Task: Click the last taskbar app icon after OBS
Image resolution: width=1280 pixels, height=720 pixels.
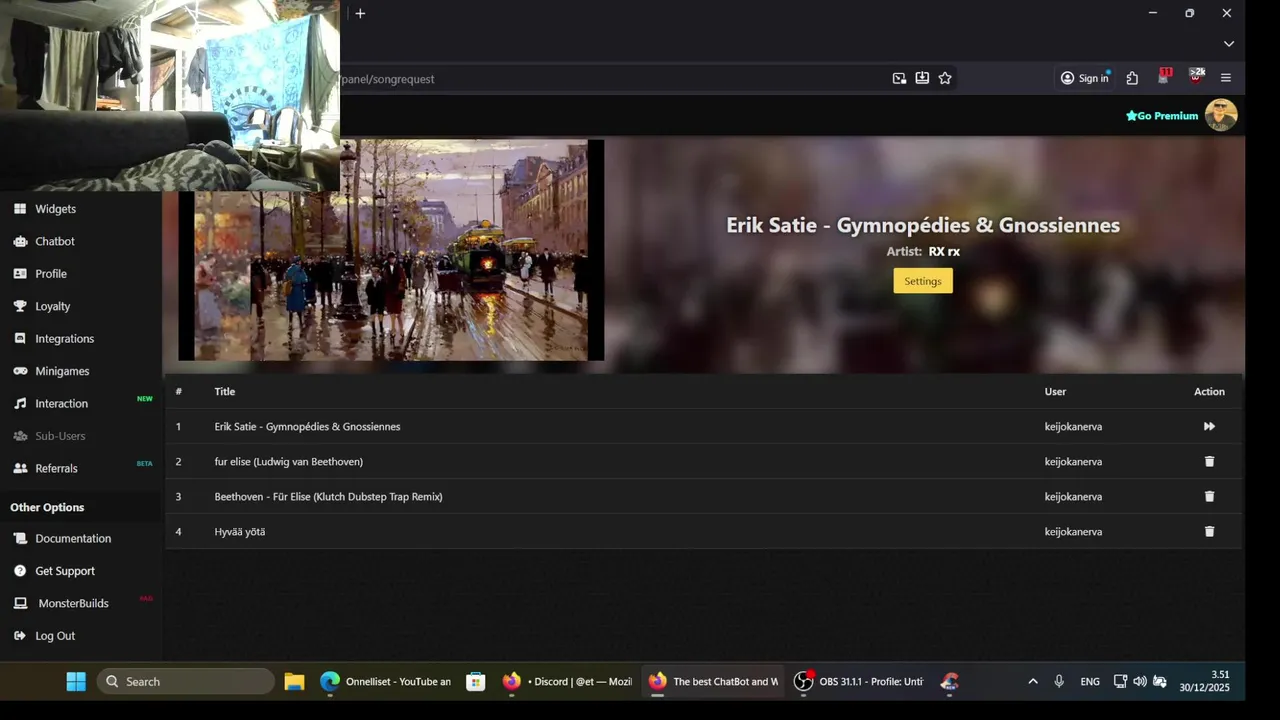Action: (950, 681)
